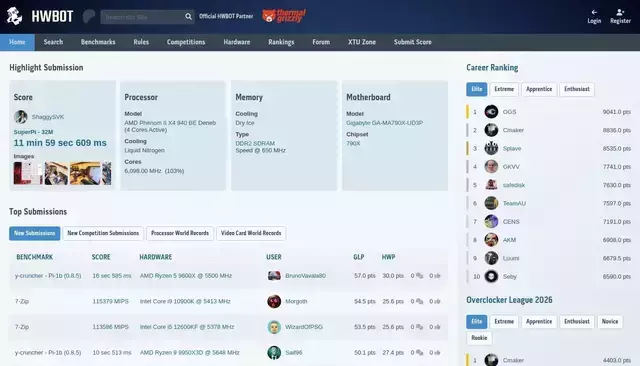Select Enthusiast tab in Career Ranking
The height and width of the screenshot is (366, 640).
(577, 89)
